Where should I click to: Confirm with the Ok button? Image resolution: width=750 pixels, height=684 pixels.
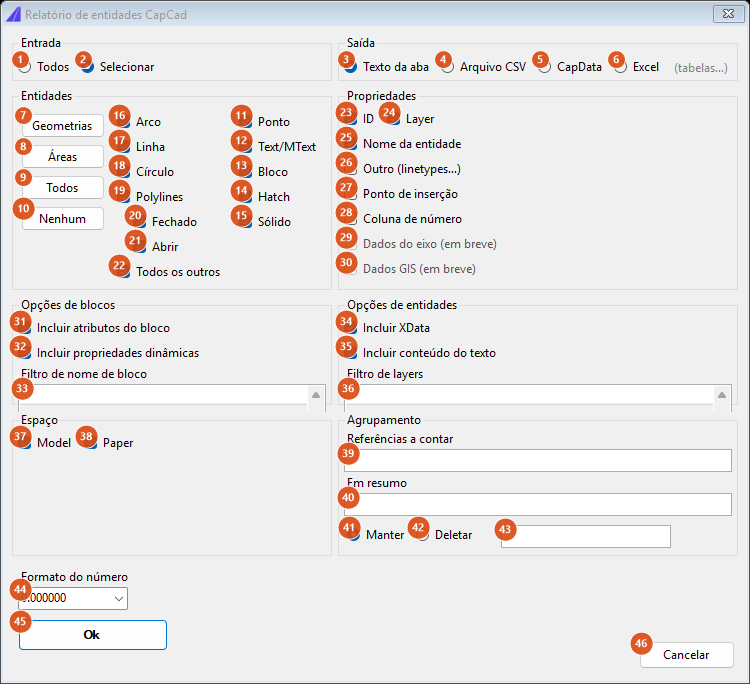[x=93, y=635]
